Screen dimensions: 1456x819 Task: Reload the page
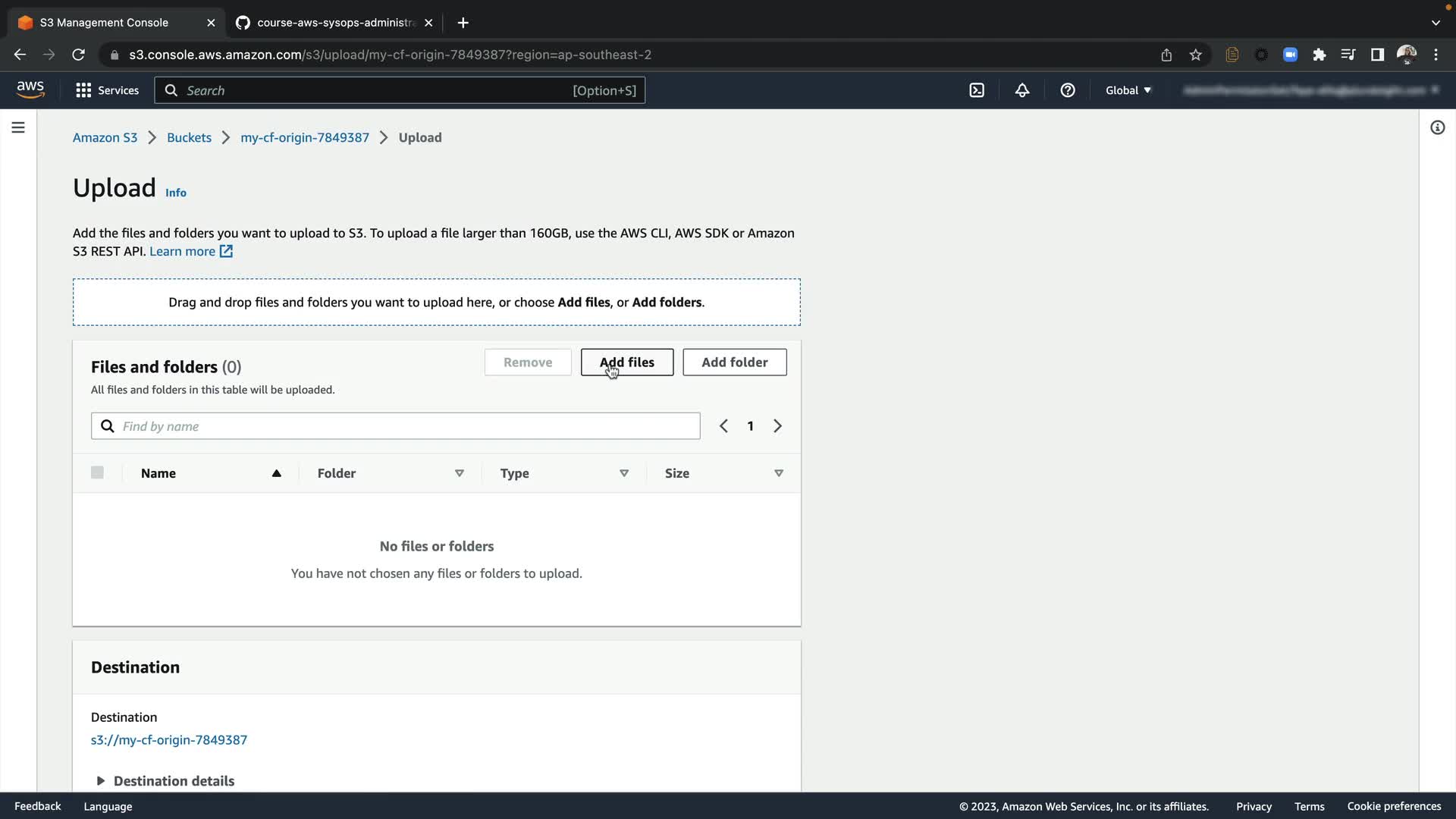[x=78, y=55]
